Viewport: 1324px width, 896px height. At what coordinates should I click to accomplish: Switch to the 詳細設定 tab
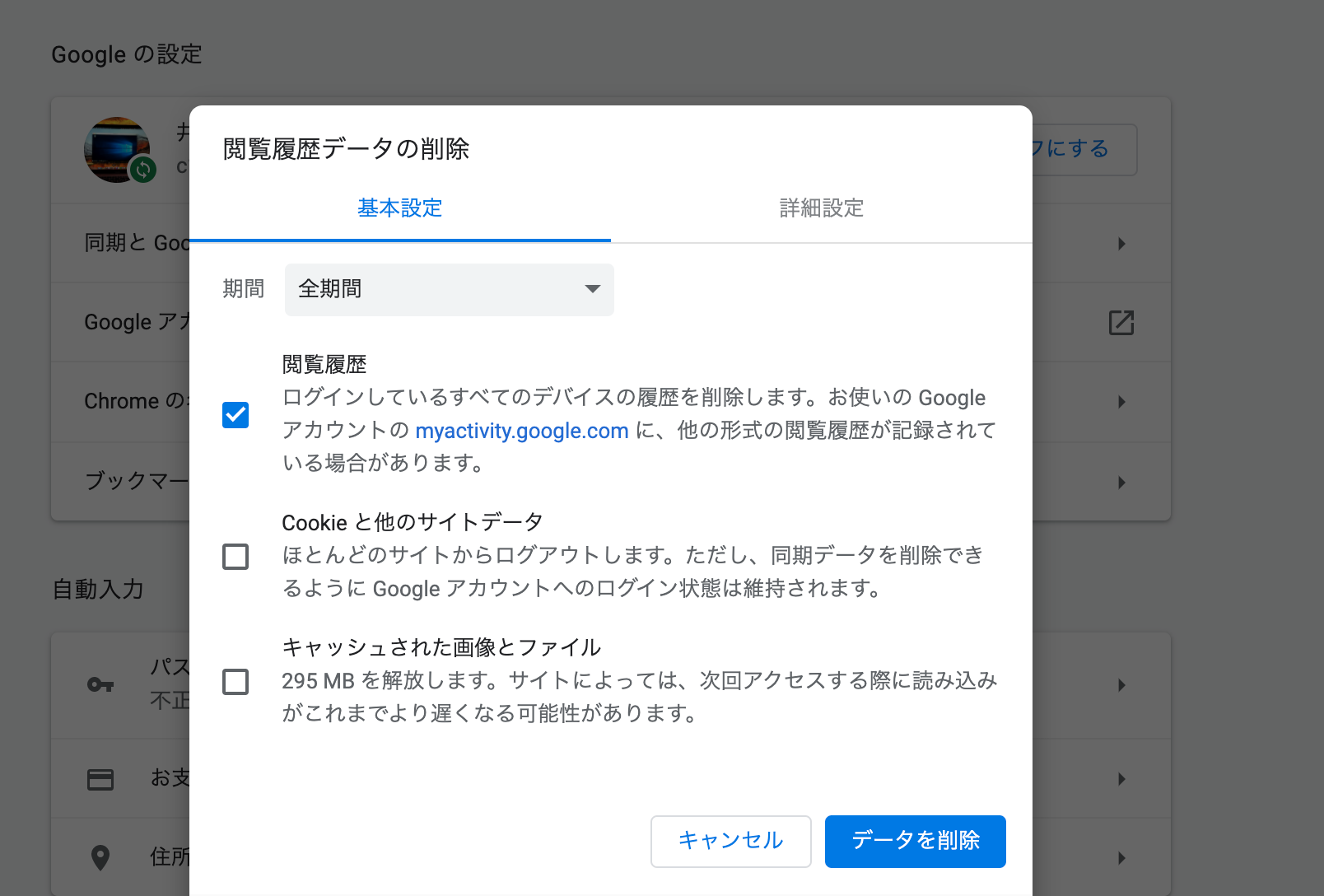822,208
